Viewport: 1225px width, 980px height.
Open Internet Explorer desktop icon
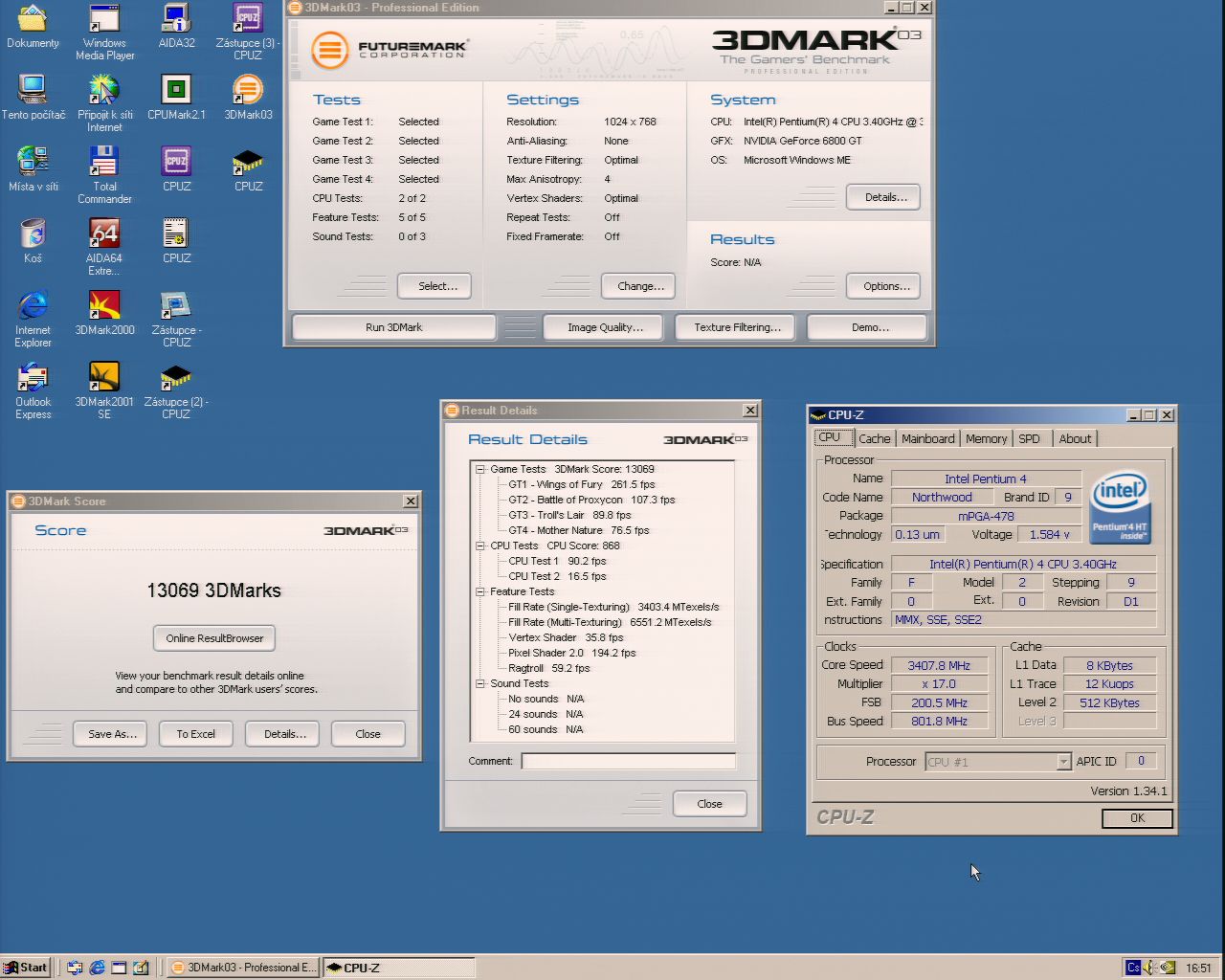click(x=33, y=319)
